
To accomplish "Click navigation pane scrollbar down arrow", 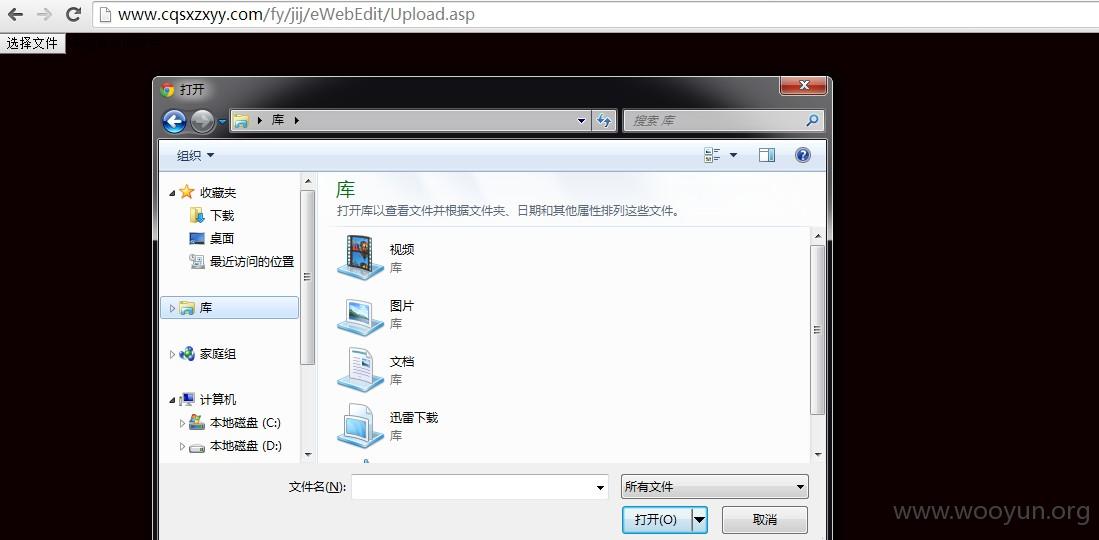I will pos(308,455).
